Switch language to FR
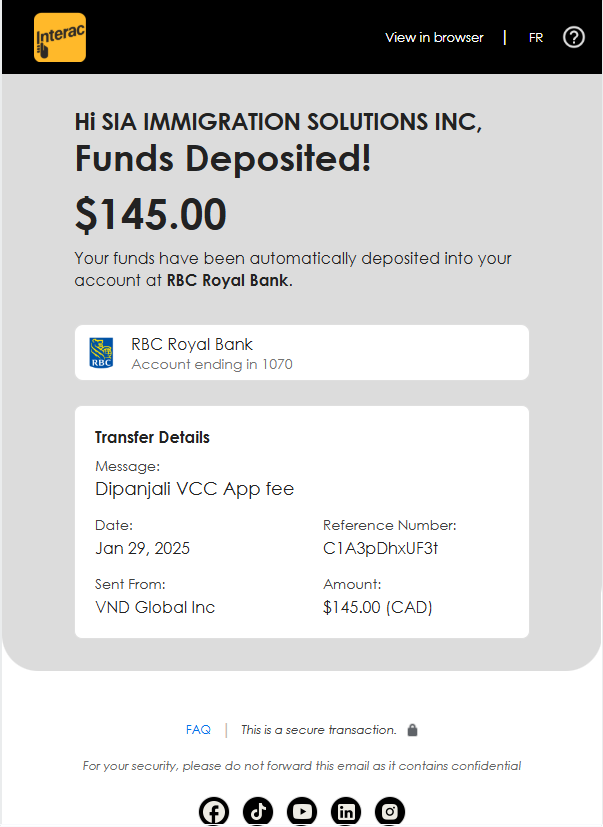 pyautogui.click(x=536, y=38)
